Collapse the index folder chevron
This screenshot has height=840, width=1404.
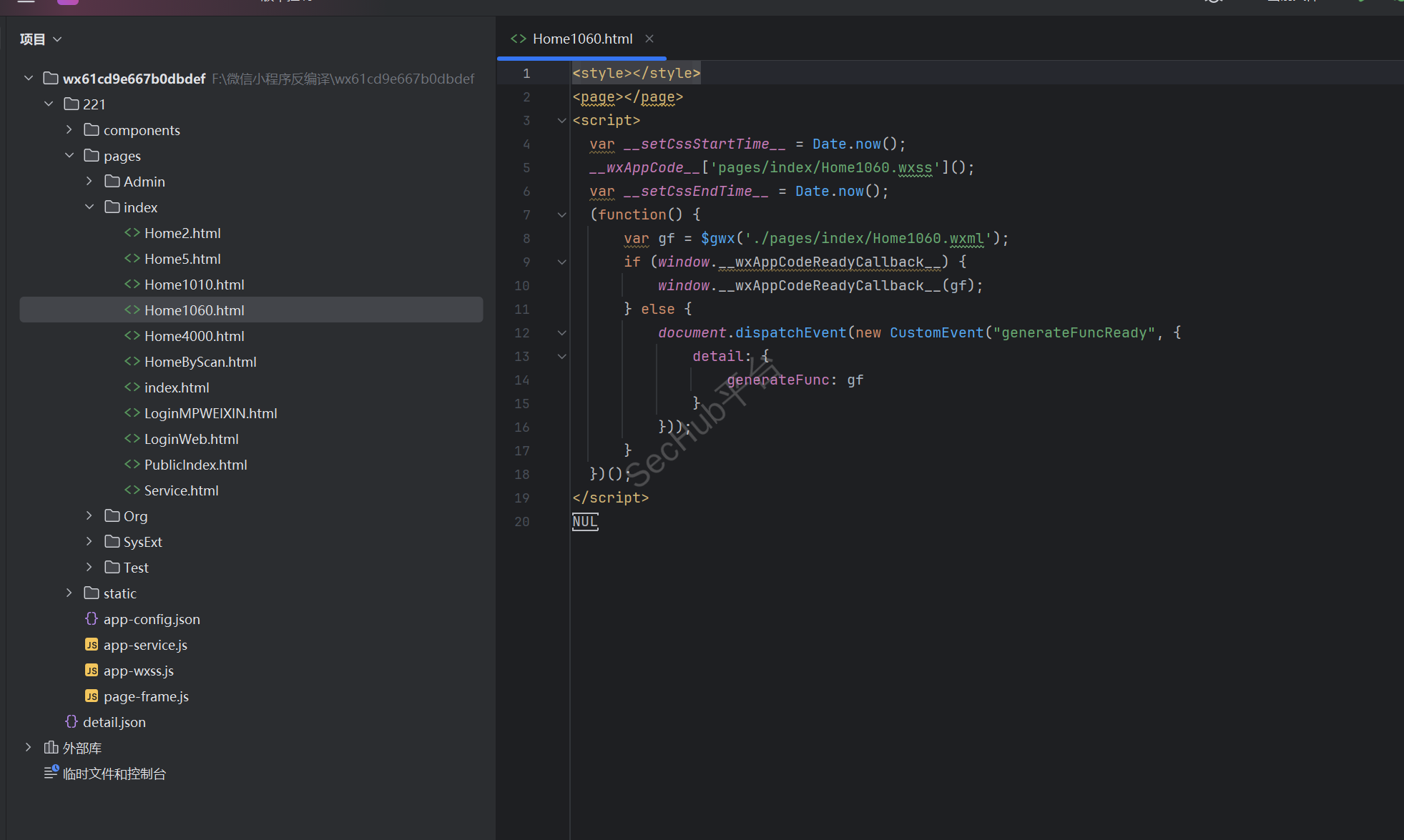point(89,207)
